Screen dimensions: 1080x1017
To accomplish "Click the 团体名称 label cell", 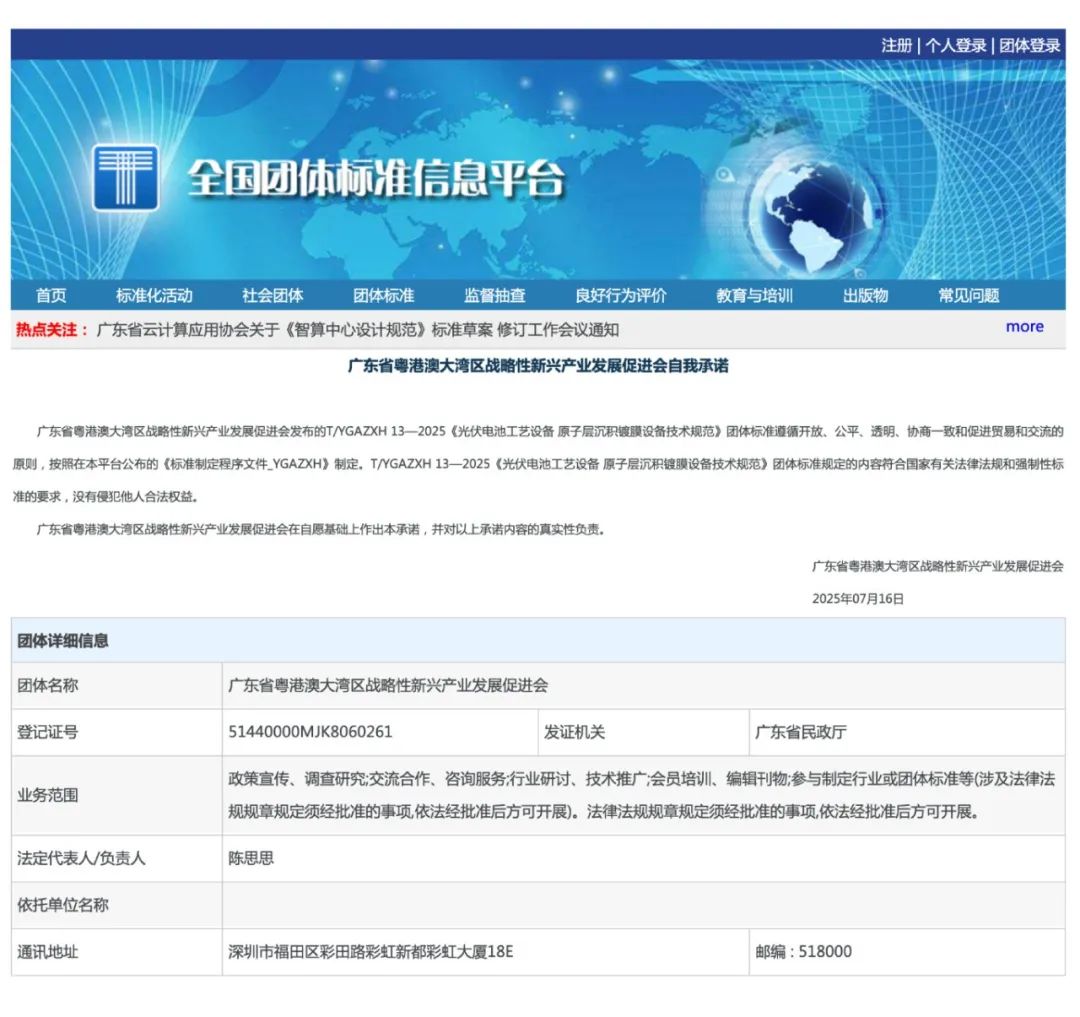I will point(116,686).
